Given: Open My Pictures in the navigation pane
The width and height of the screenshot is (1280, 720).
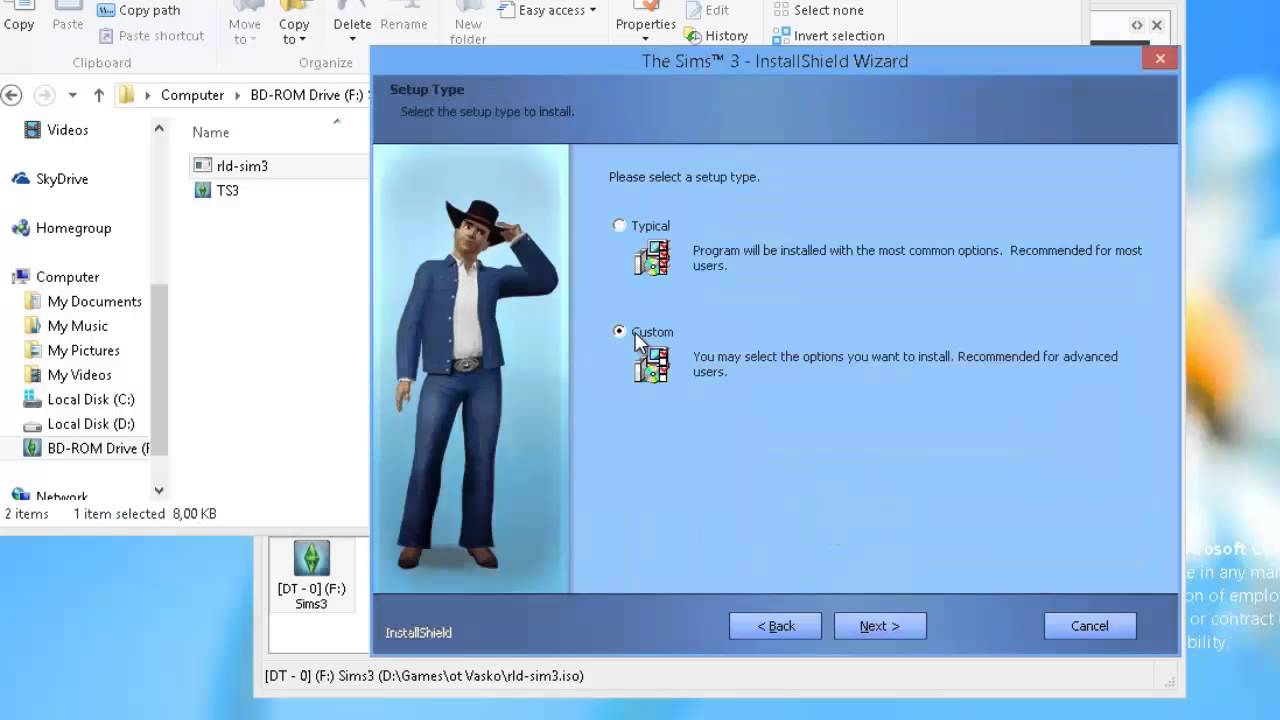Looking at the screenshot, I should tap(83, 350).
